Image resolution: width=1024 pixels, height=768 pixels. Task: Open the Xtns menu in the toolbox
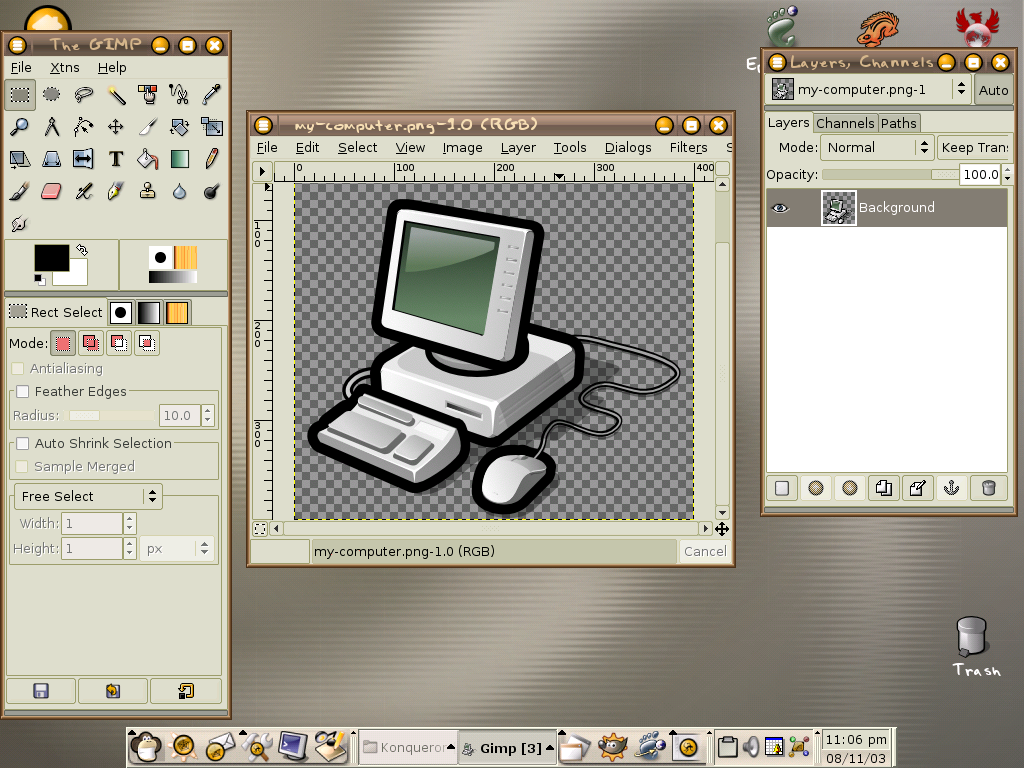65,67
